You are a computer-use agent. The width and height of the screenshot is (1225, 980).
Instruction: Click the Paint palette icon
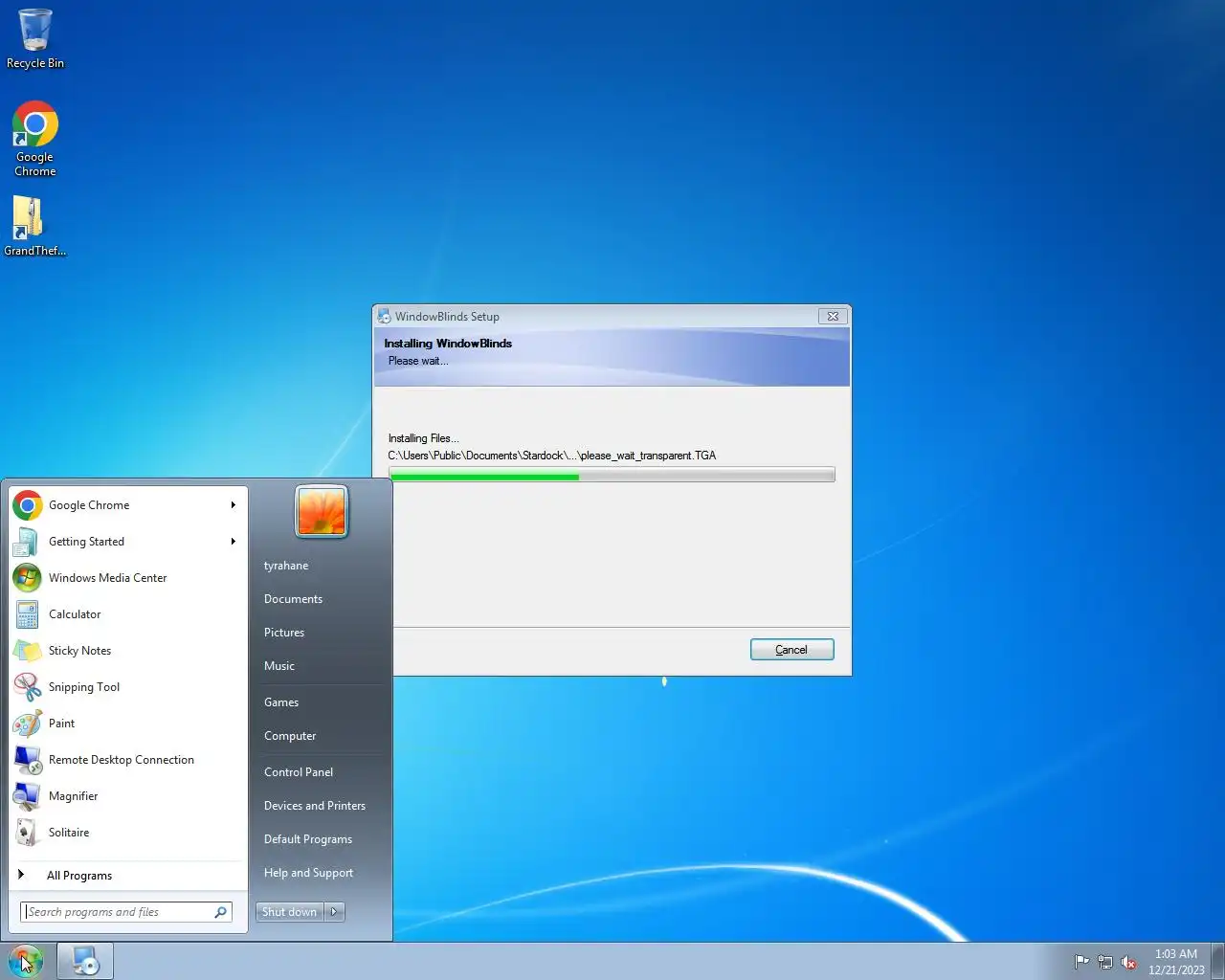[28, 724]
